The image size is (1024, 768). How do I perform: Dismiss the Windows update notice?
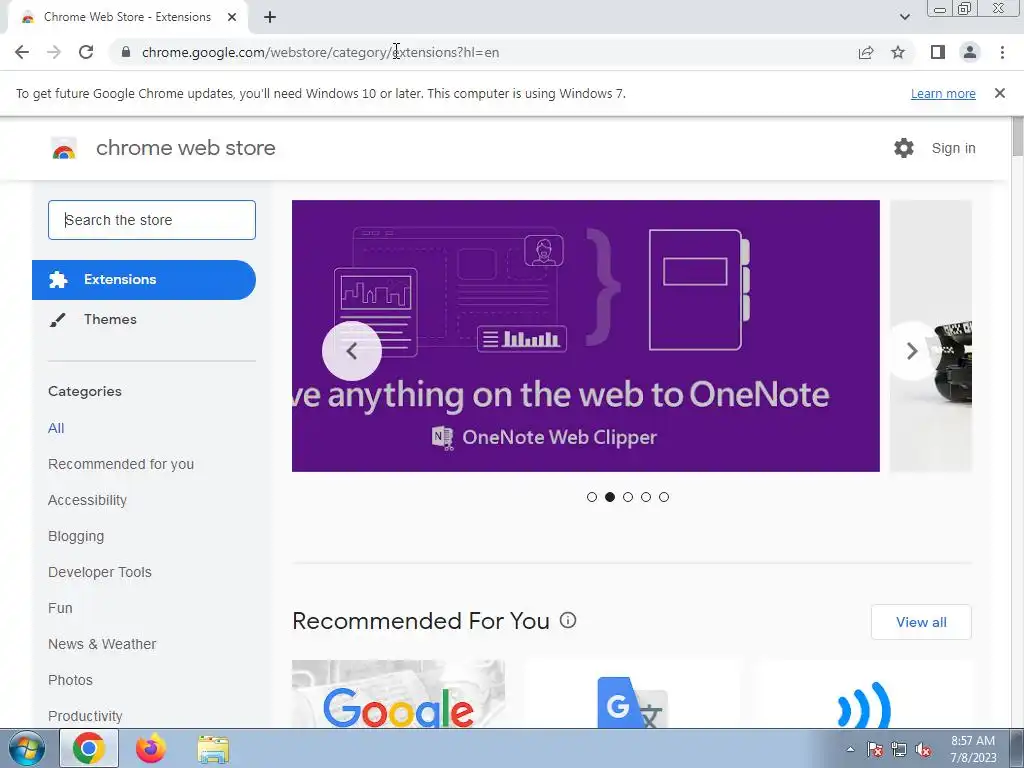click(999, 93)
